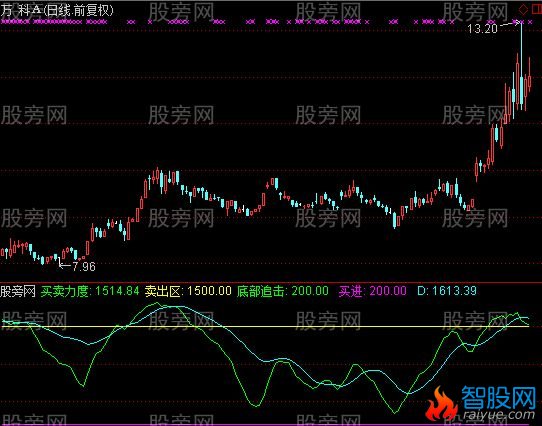
Task: Click the red diamond icon at top right
Action: click(x=524, y=9)
